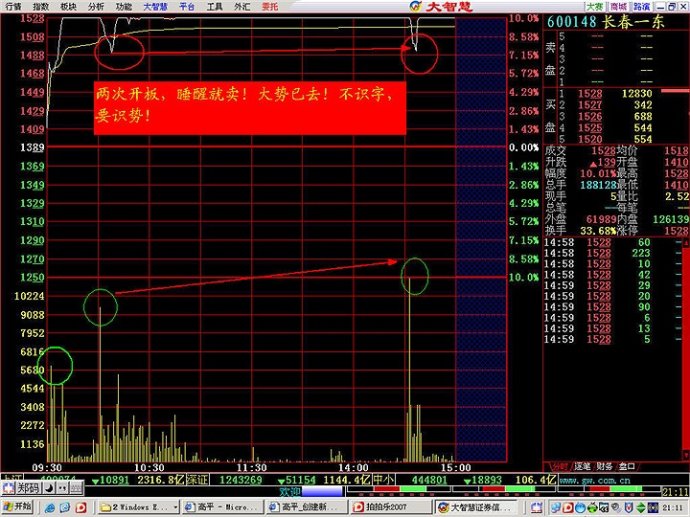
Task: Open the soft keyboard icon in IME bar
Action: (x=76, y=488)
